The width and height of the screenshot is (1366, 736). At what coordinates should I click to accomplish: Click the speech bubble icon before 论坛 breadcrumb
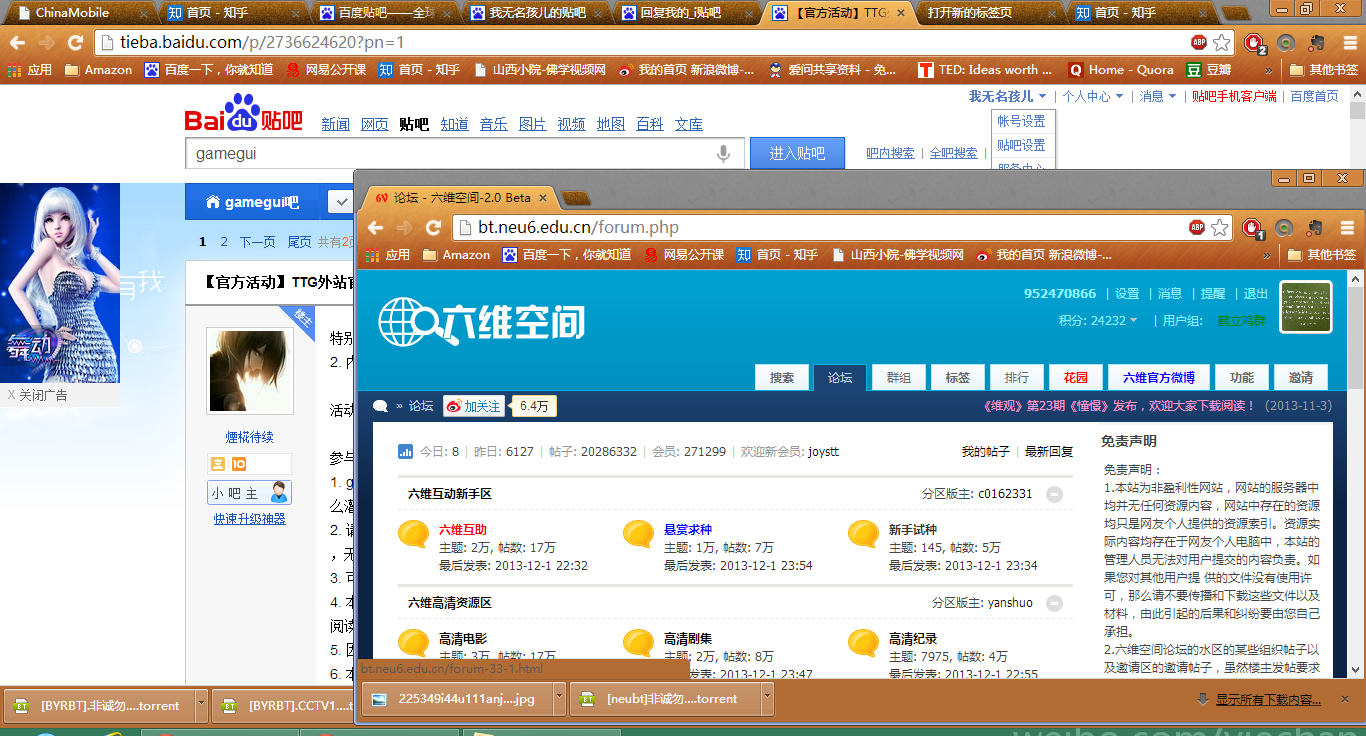coord(380,406)
